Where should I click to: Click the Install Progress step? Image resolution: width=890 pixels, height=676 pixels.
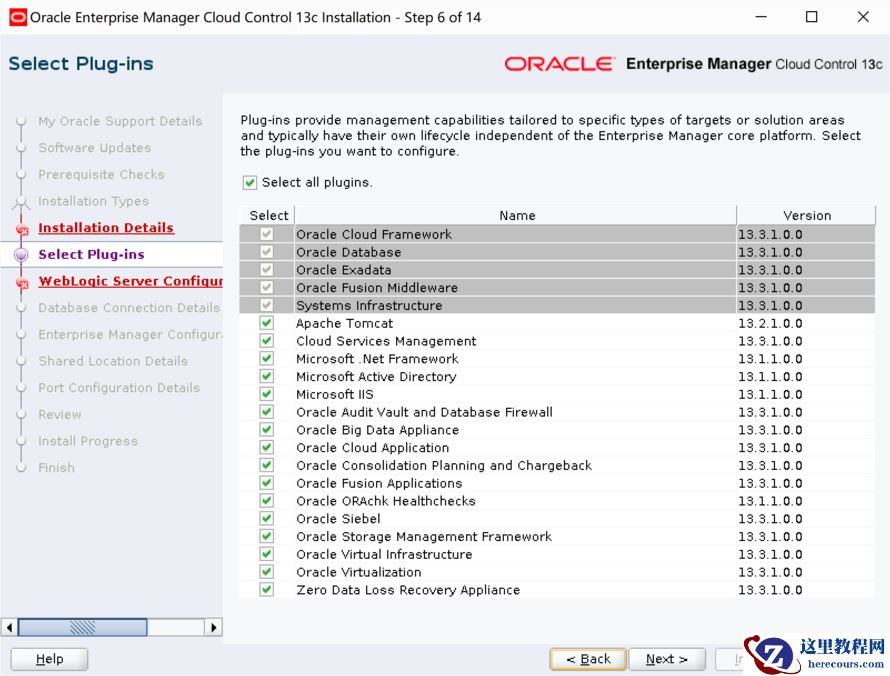click(x=88, y=441)
